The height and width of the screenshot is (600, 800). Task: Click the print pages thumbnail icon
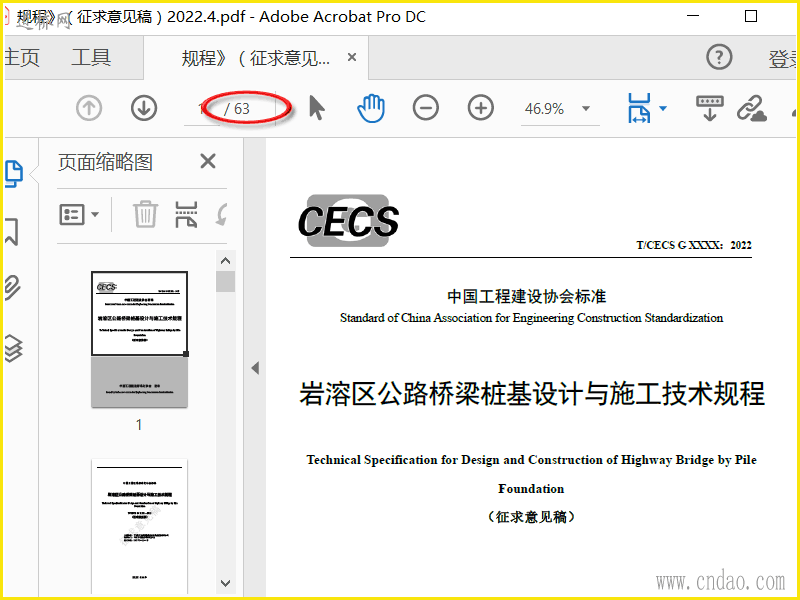(186, 214)
